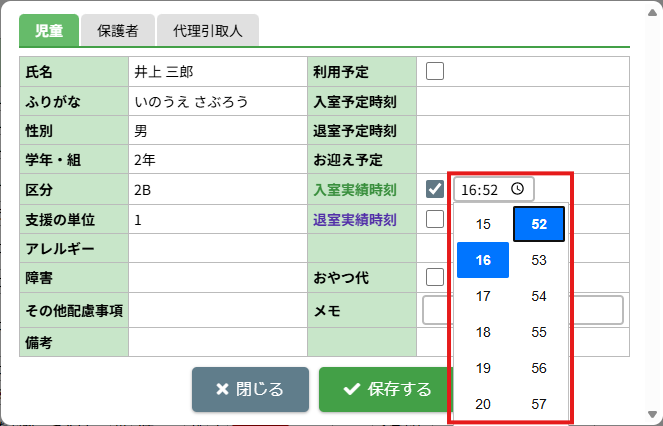Click the clock icon in the time field

[517, 189]
